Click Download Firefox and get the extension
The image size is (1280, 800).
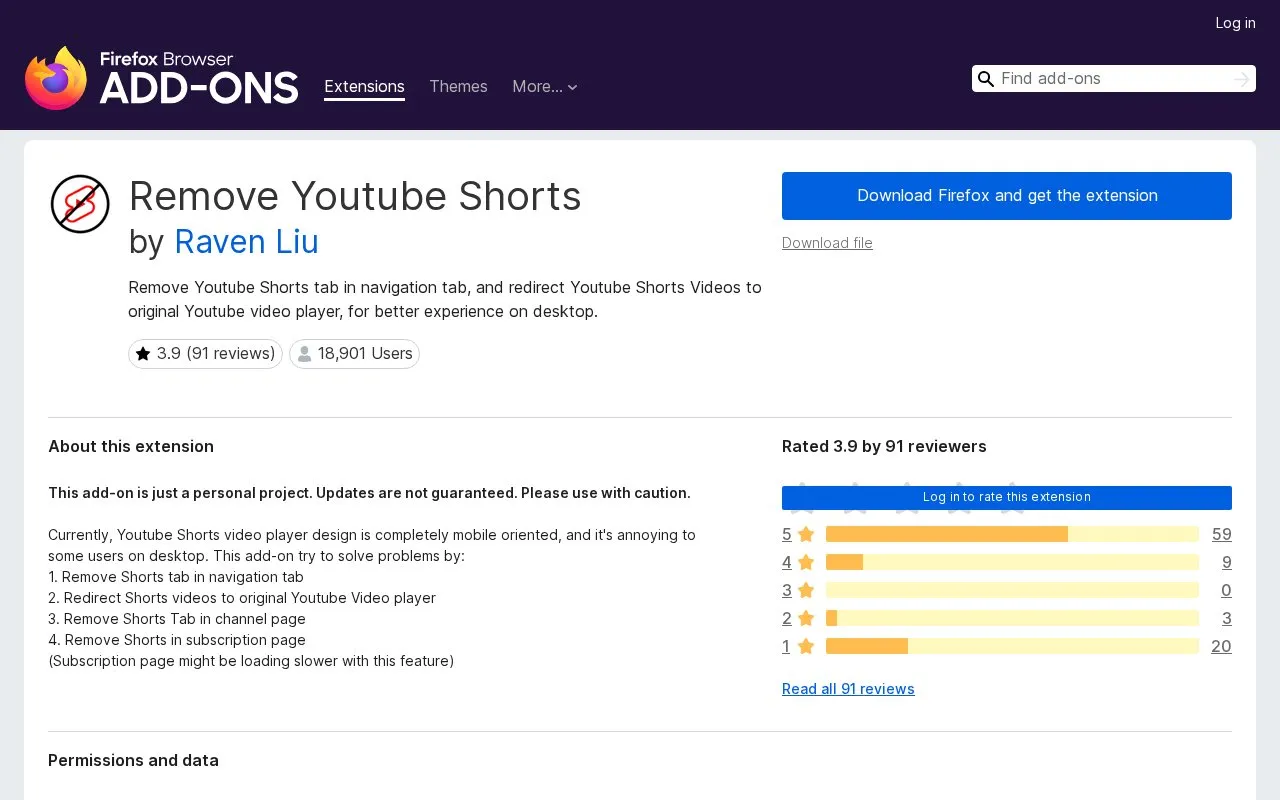1007,196
